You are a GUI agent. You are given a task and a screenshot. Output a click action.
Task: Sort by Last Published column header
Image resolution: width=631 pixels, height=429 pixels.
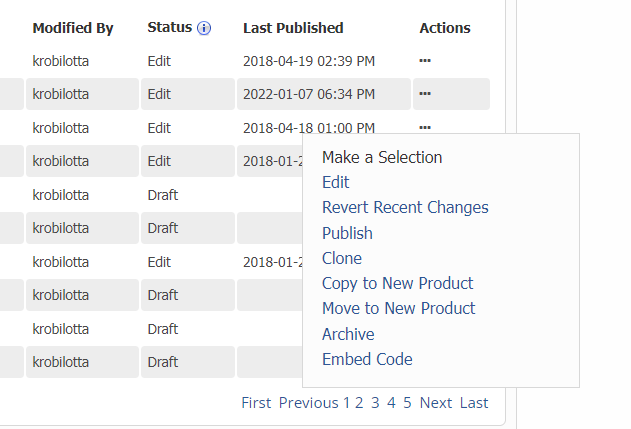[293, 28]
